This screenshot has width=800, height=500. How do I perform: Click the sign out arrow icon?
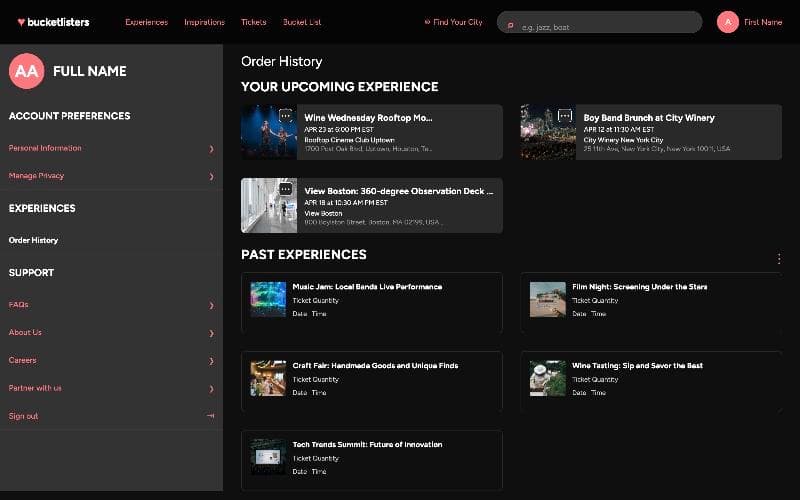point(210,416)
